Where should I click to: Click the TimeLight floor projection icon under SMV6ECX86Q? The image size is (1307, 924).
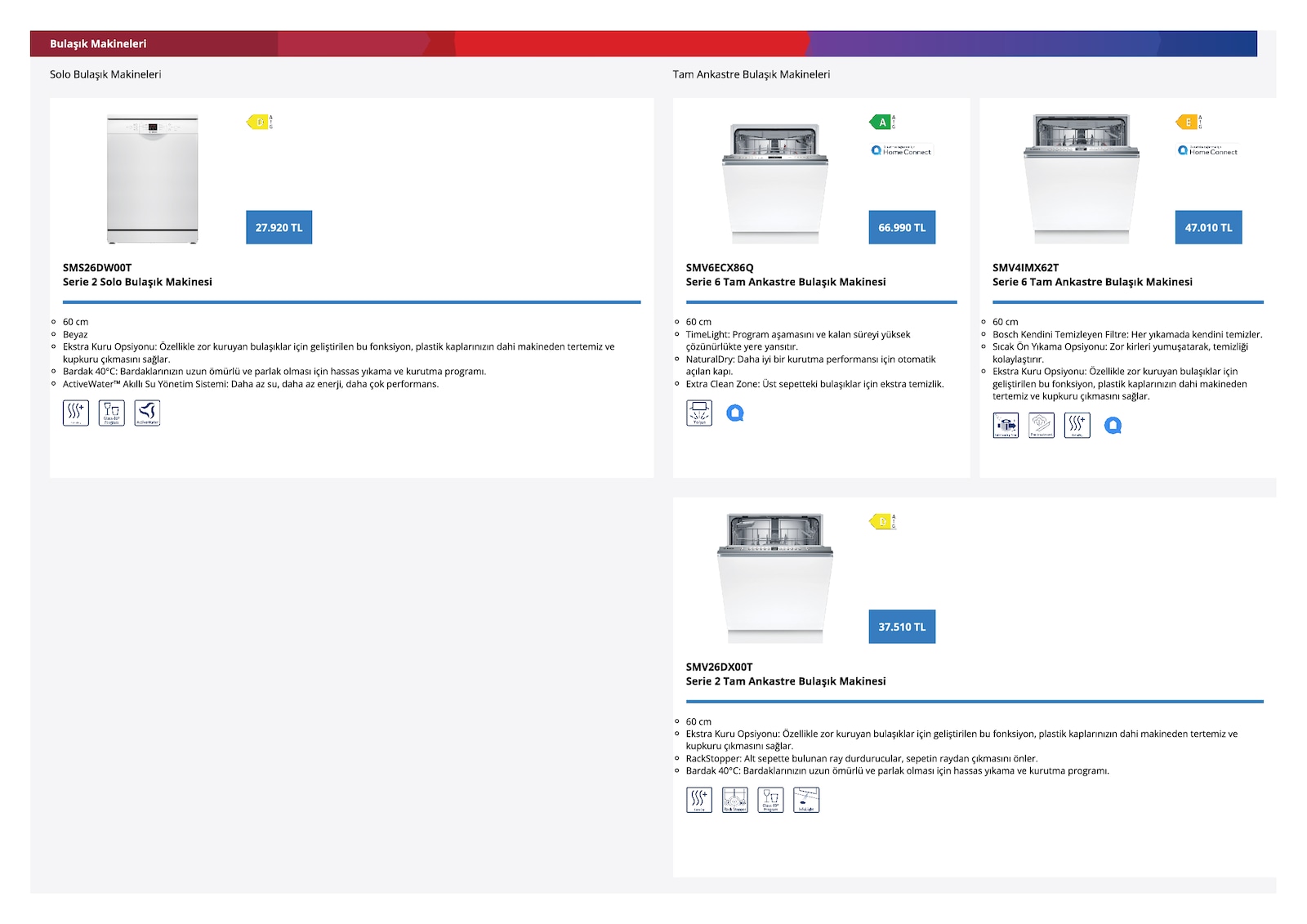click(699, 413)
